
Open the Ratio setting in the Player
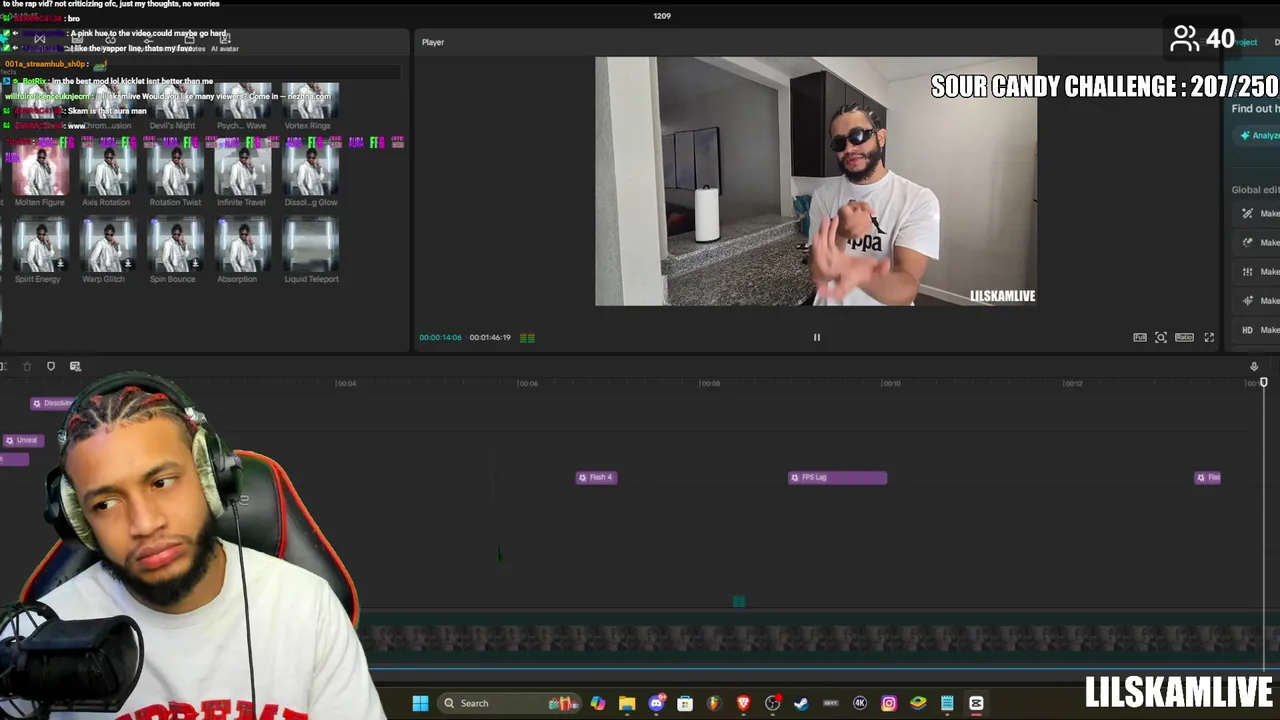(1184, 337)
